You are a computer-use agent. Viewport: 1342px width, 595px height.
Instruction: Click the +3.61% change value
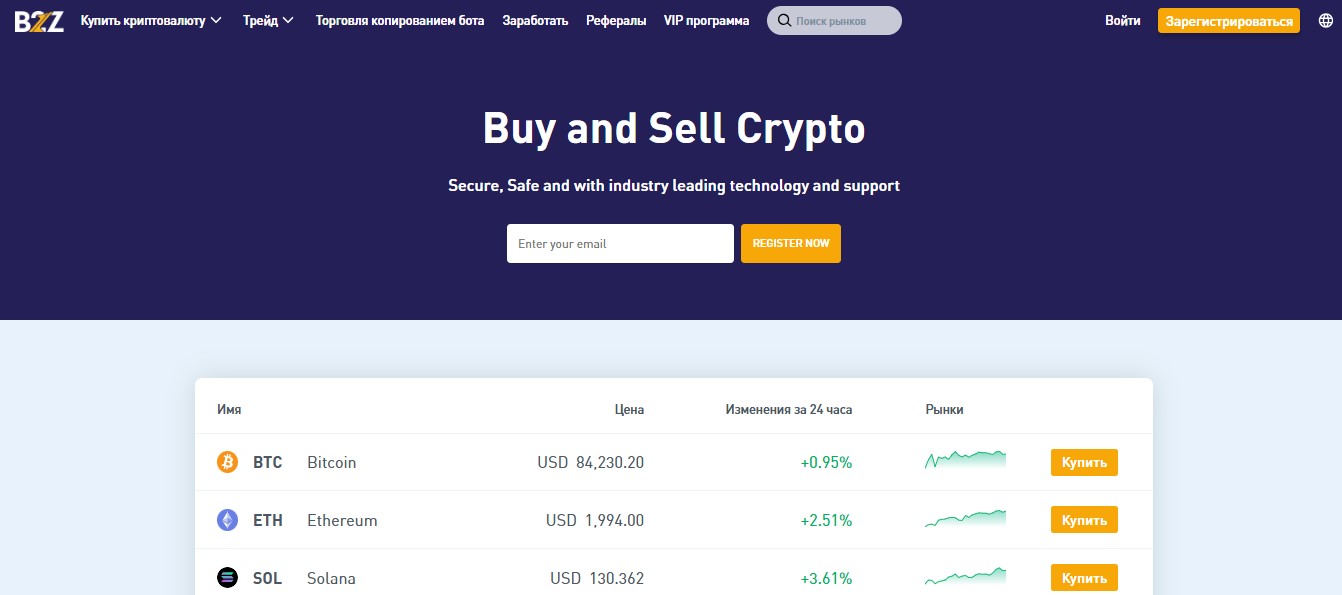tap(826, 578)
